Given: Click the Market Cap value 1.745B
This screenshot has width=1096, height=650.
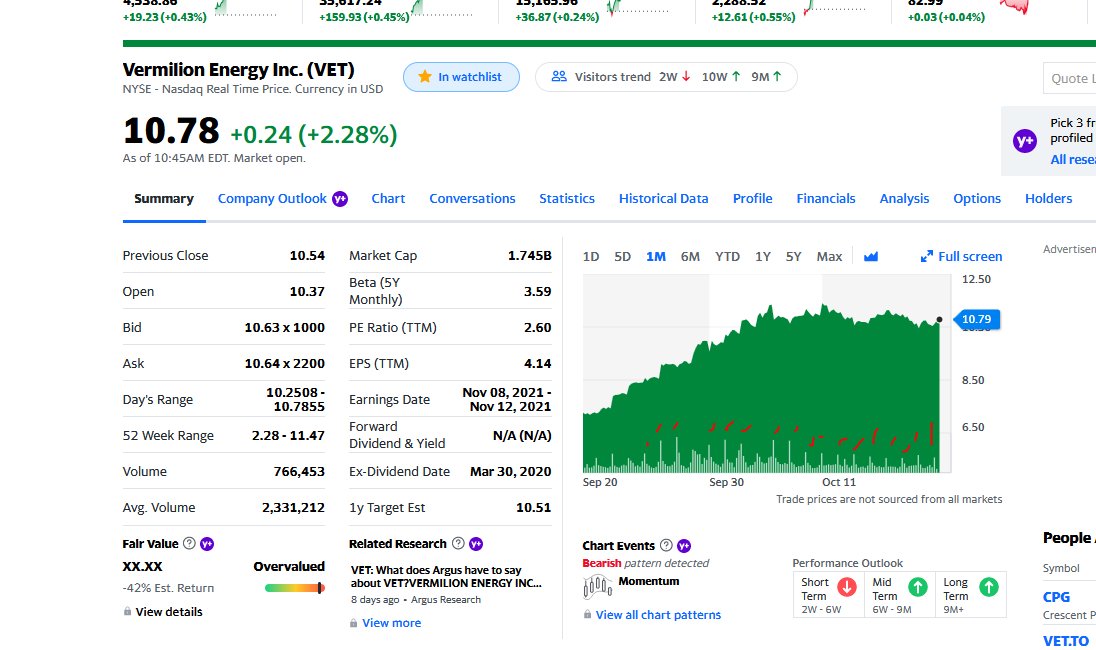Looking at the screenshot, I should 529,255.
